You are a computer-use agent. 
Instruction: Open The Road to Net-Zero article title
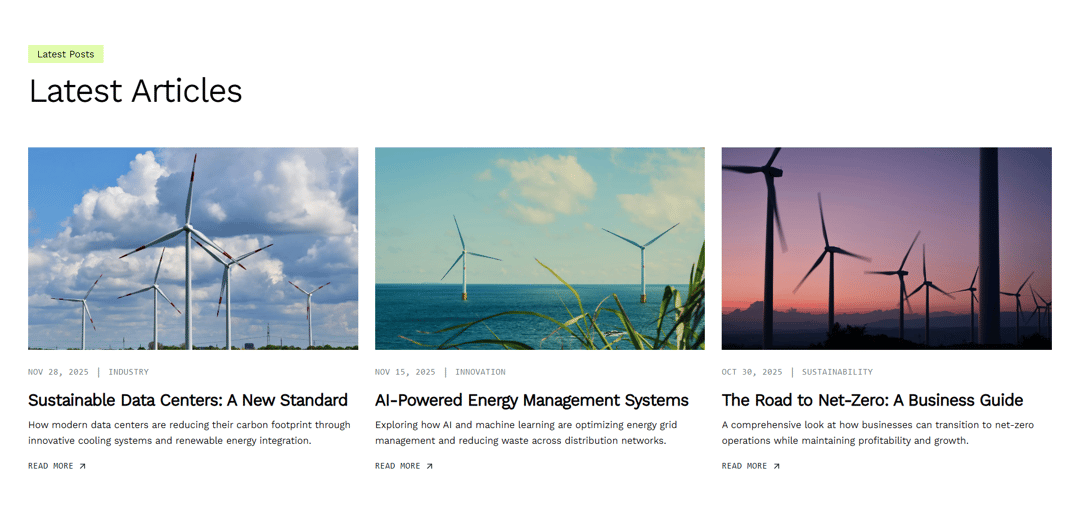(872, 400)
